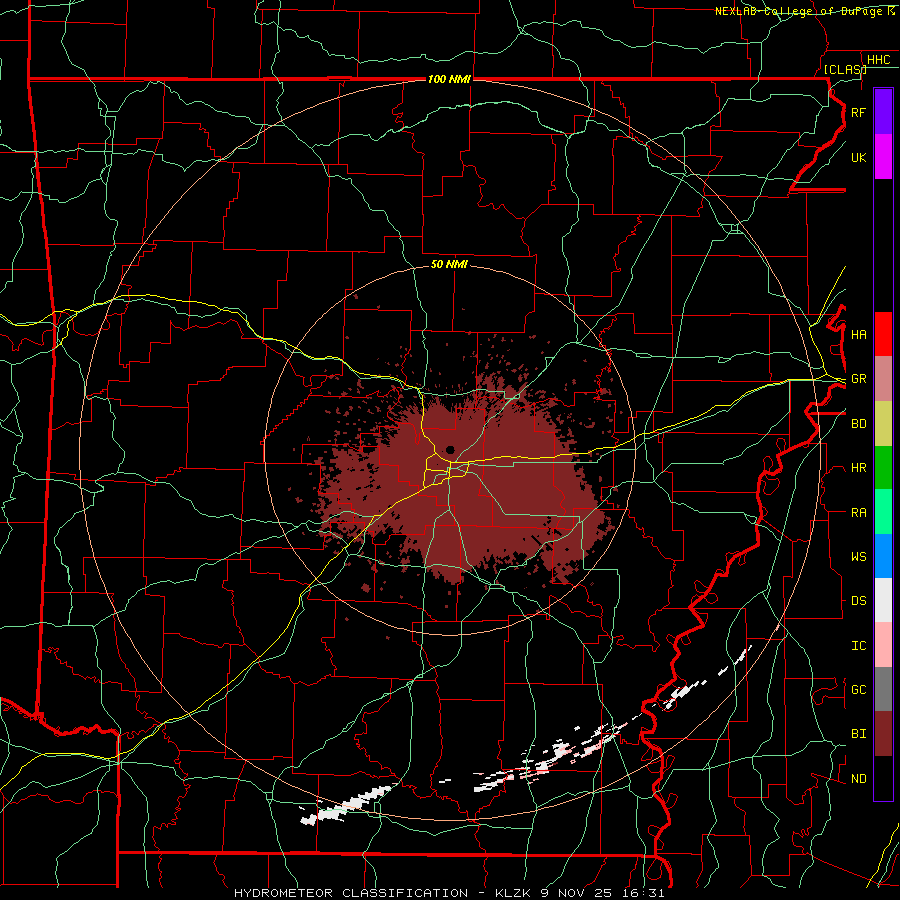Click the magenta UK color swatch
900x900 pixels.
[x=883, y=157]
